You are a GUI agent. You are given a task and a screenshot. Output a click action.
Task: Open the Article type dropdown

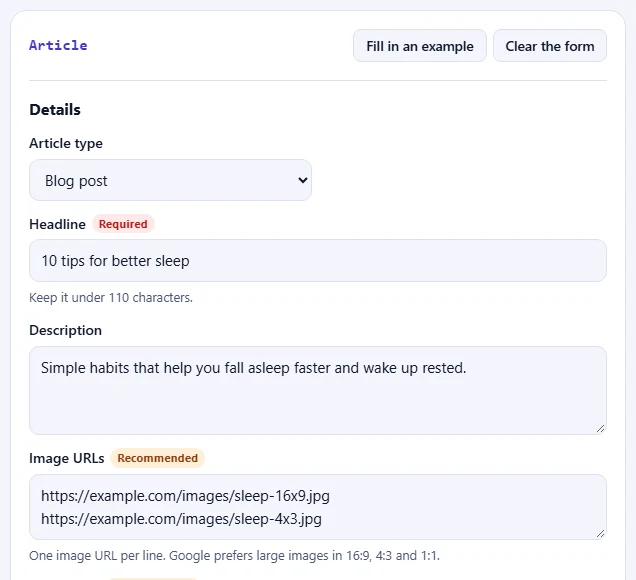(170, 180)
